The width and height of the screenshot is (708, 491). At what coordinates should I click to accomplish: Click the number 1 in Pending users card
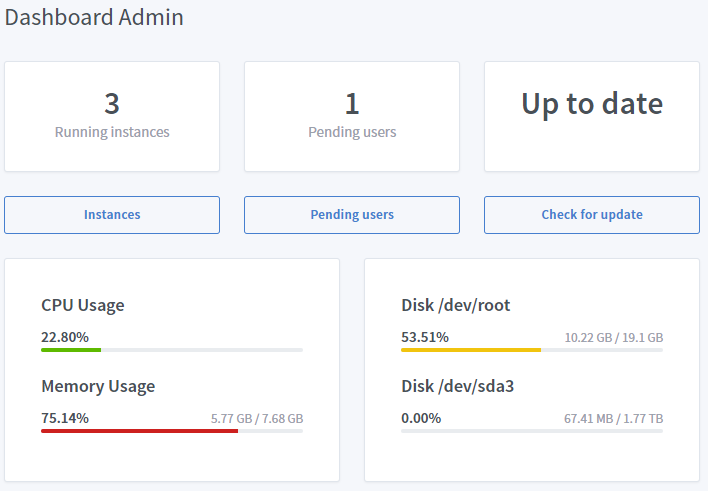pos(352,103)
